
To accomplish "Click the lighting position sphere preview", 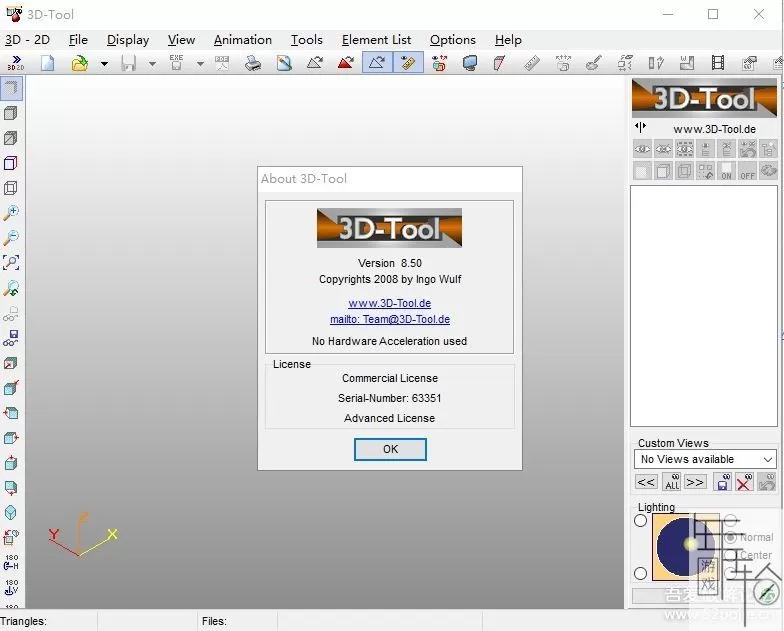I will pyautogui.click(x=686, y=546).
